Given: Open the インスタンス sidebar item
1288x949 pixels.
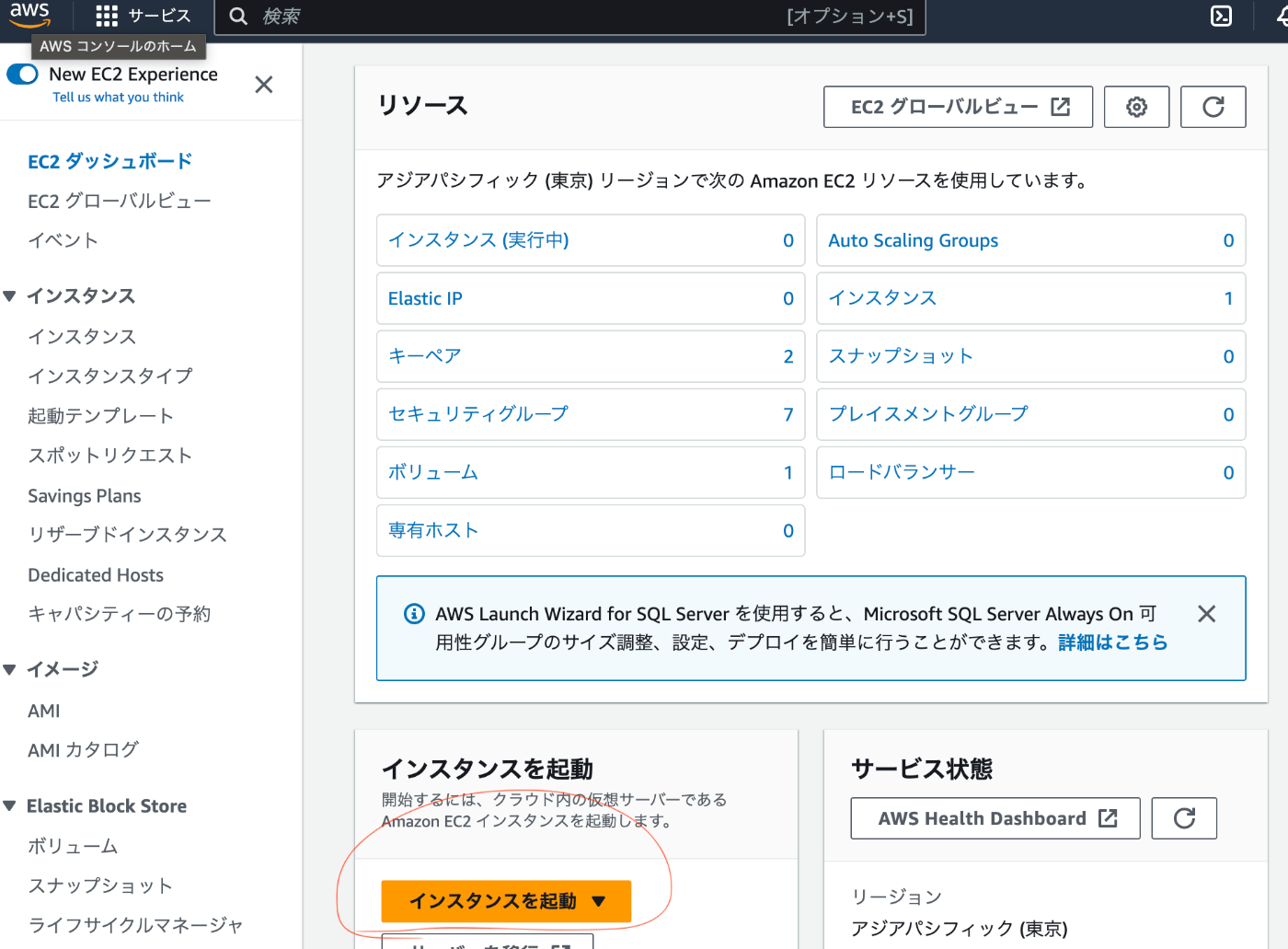Looking at the screenshot, I should [x=82, y=337].
